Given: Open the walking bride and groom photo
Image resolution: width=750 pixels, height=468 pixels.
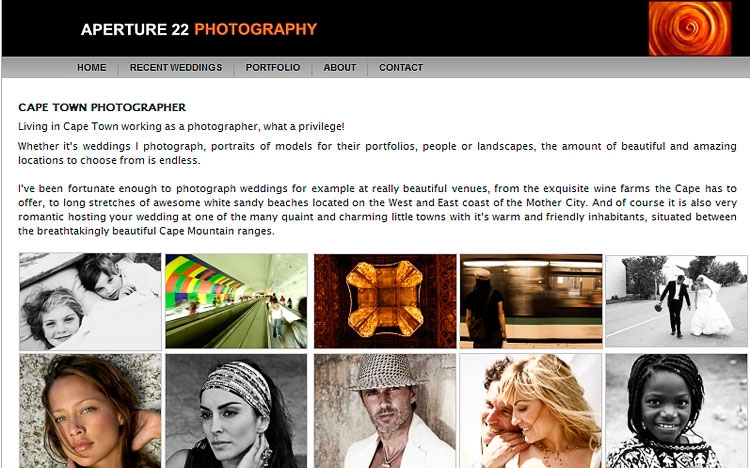Looking at the screenshot, I should [x=676, y=301].
